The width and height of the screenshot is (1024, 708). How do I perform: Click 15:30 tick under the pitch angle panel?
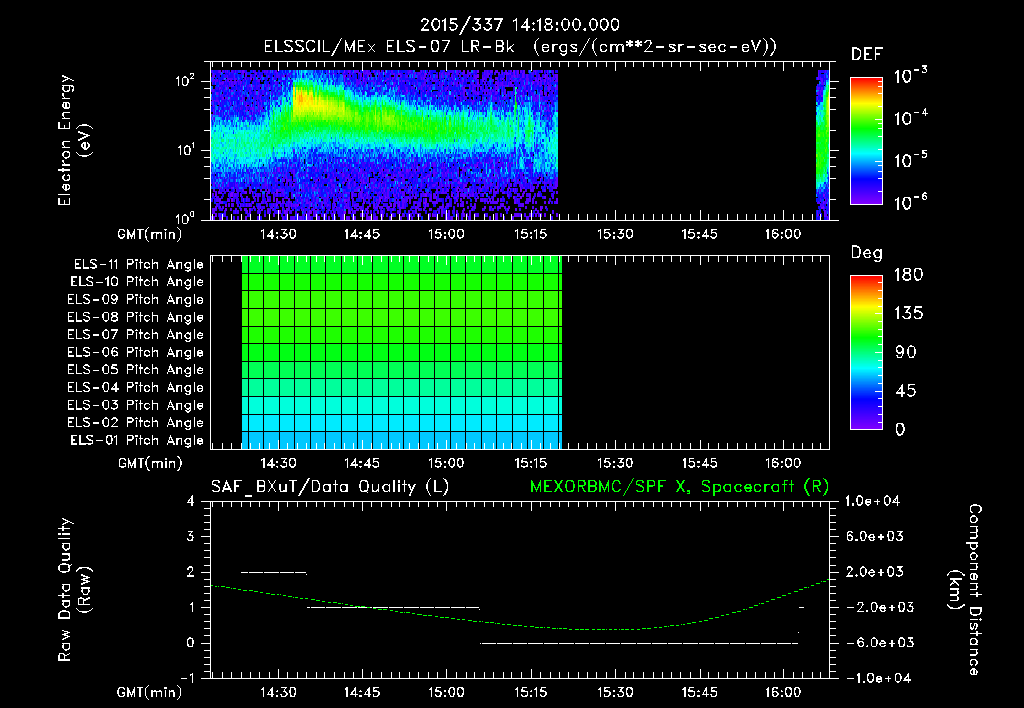(x=615, y=464)
